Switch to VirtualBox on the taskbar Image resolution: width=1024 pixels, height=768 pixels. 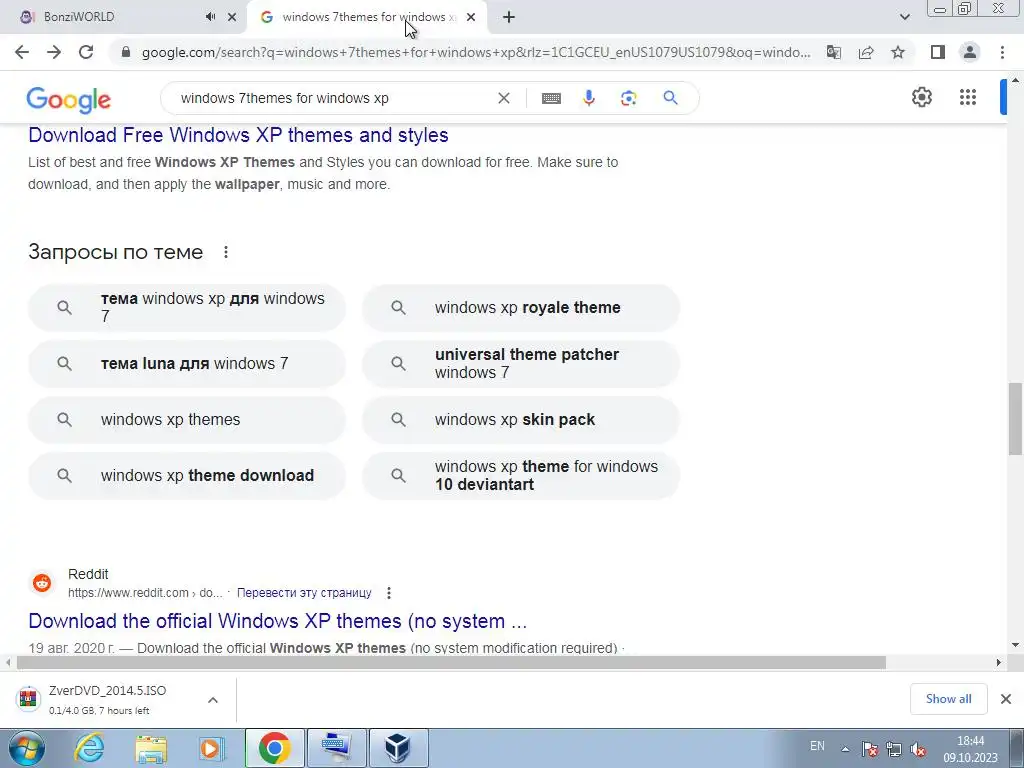pos(398,748)
